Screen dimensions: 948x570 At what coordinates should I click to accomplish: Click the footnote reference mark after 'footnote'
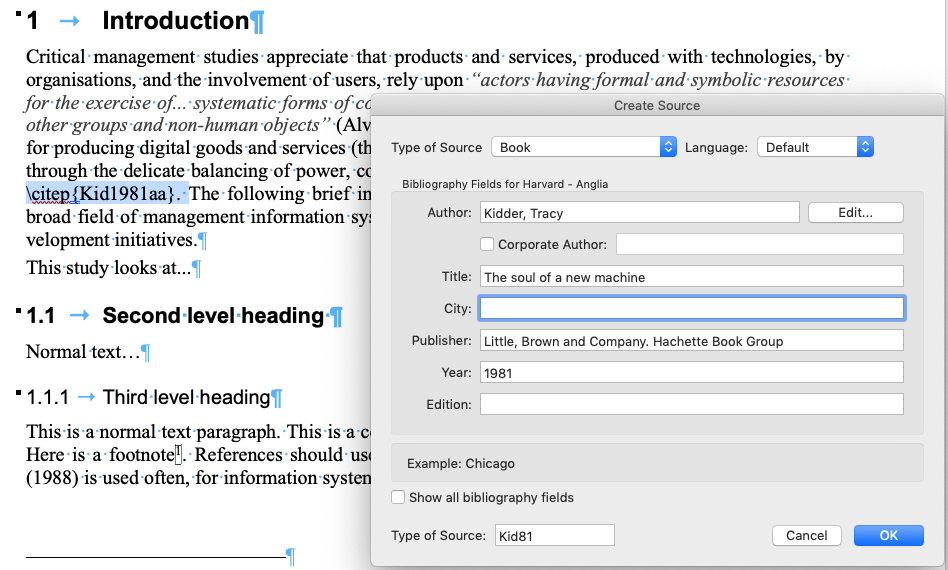(x=178, y=453)
